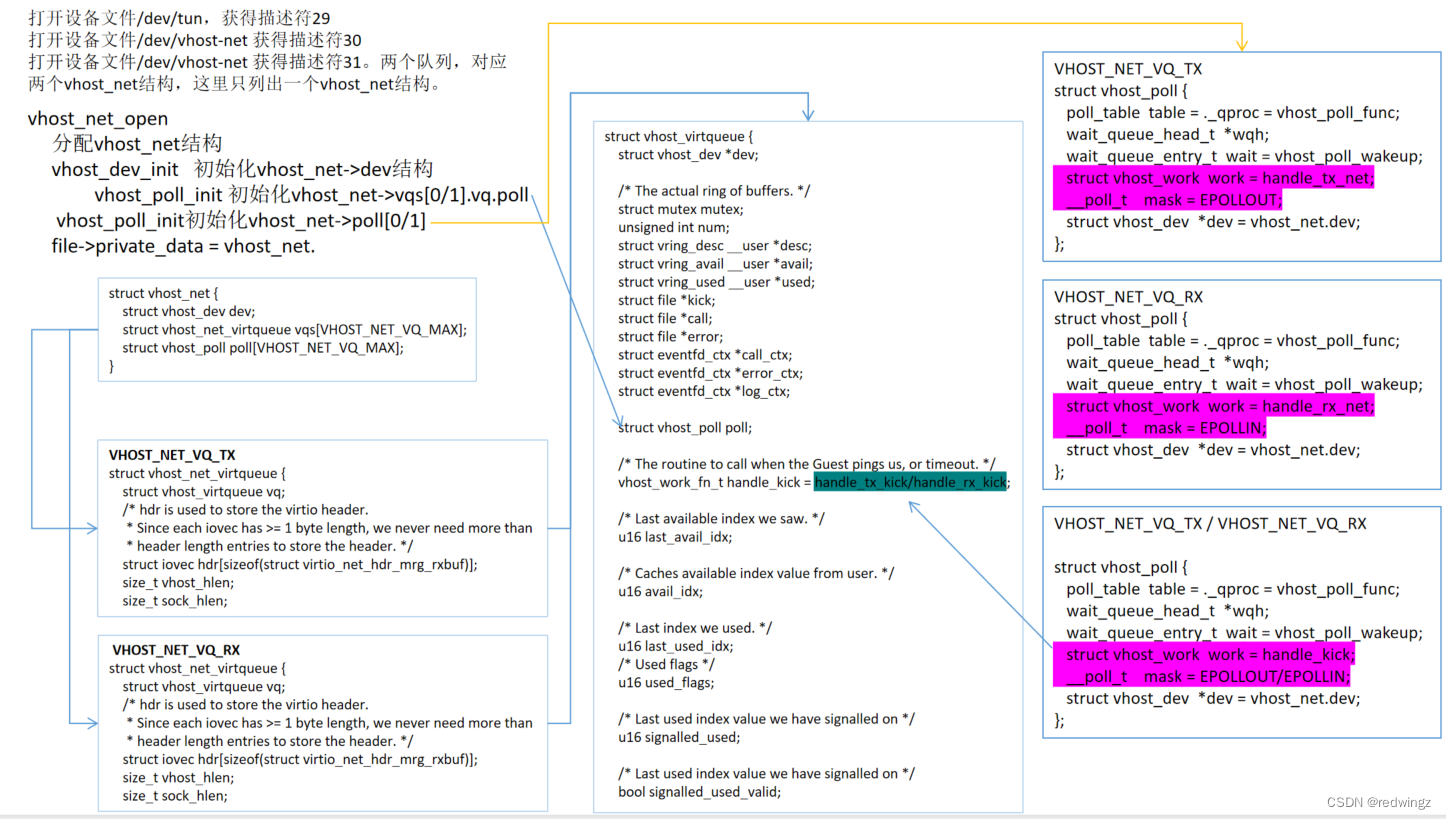Click the line "打开设备文件/dev/vhost-net 获得描述符30"

[x=195, y=40]
